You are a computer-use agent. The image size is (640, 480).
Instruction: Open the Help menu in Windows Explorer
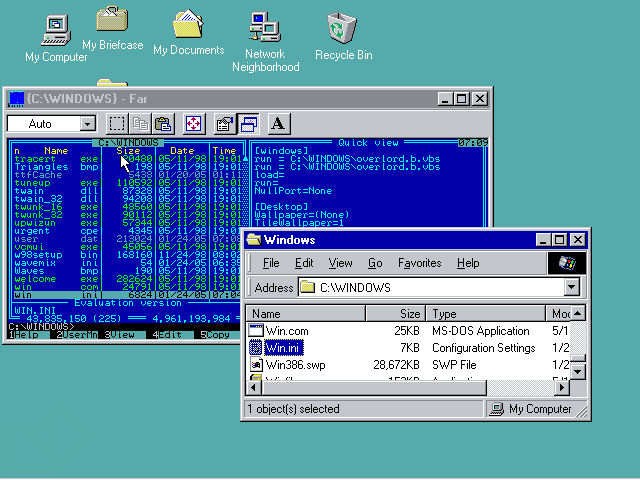(468, 263)
